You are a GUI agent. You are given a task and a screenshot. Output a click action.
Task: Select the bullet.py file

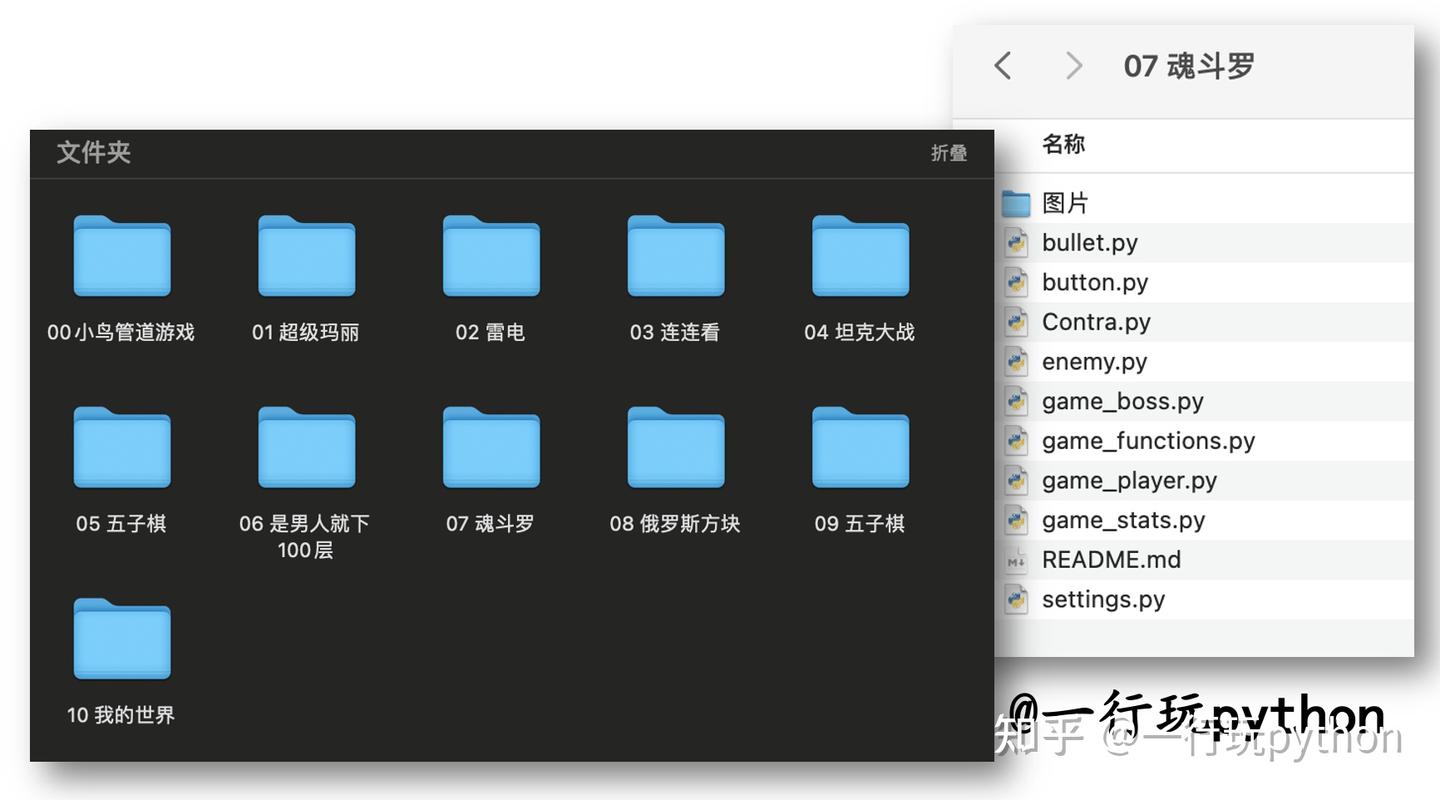coord(1089,242)
